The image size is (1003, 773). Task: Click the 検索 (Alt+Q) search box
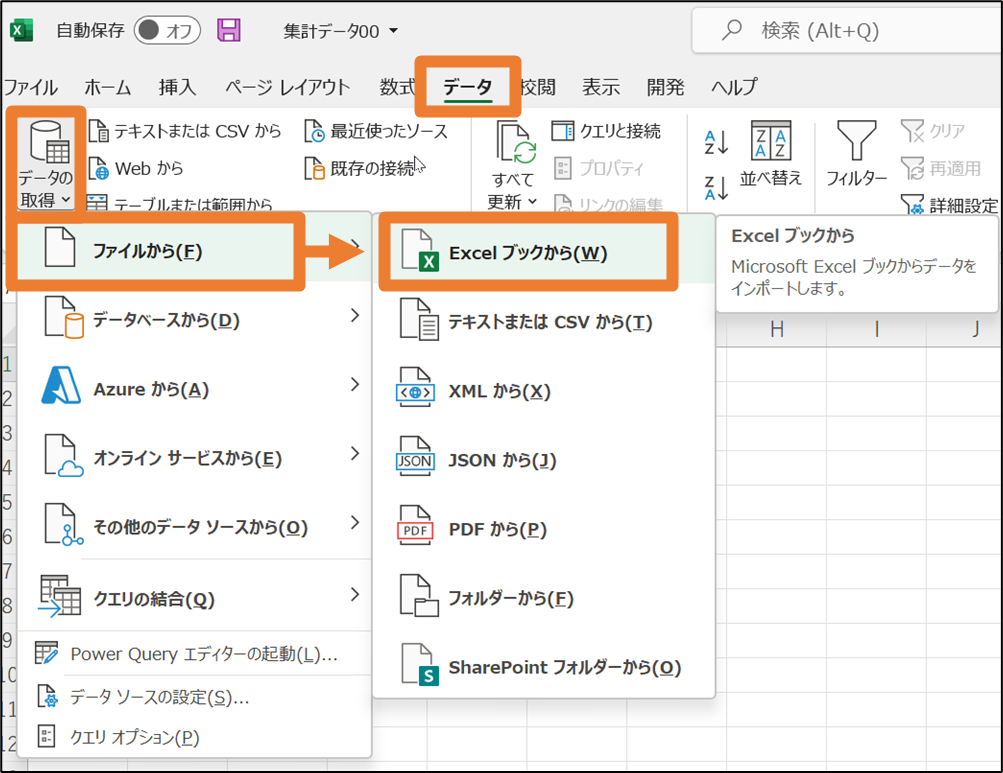(x=846, y=30)
